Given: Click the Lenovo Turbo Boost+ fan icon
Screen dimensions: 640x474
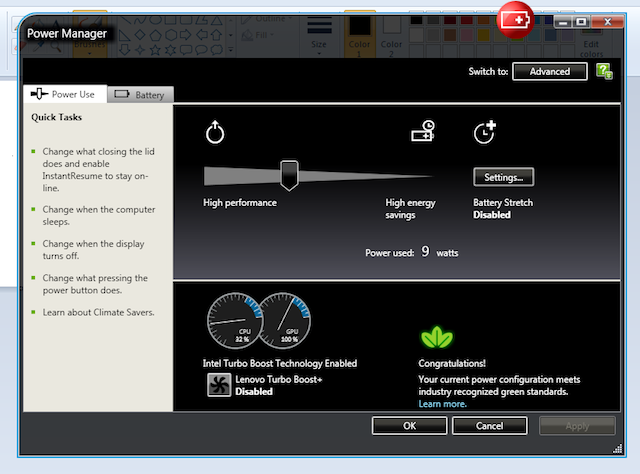Looking at the screenshot, I should (x=219, y=385).
